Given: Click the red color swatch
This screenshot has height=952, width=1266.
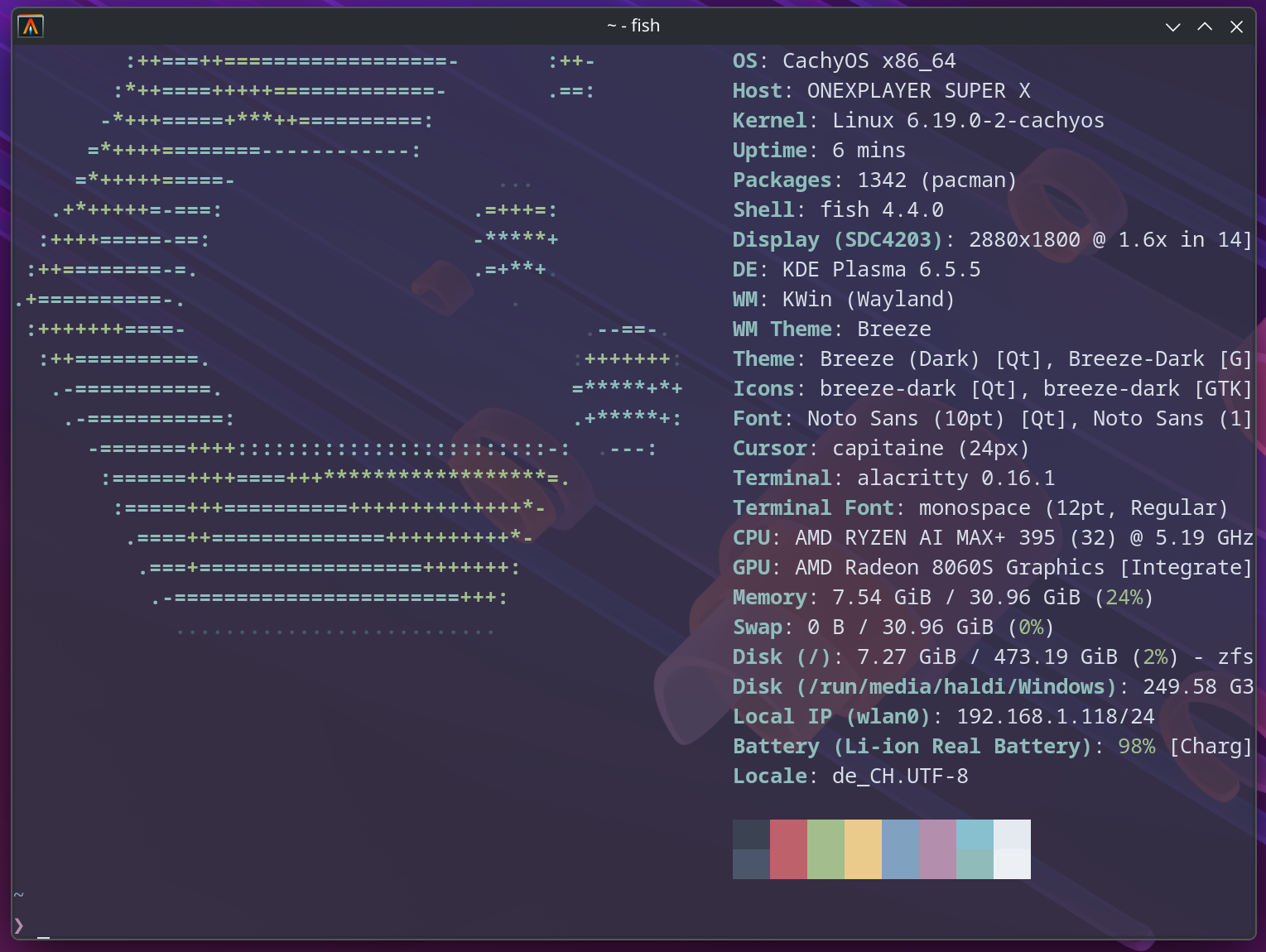Looking at the screenshot, I should (x=788, y=849).
